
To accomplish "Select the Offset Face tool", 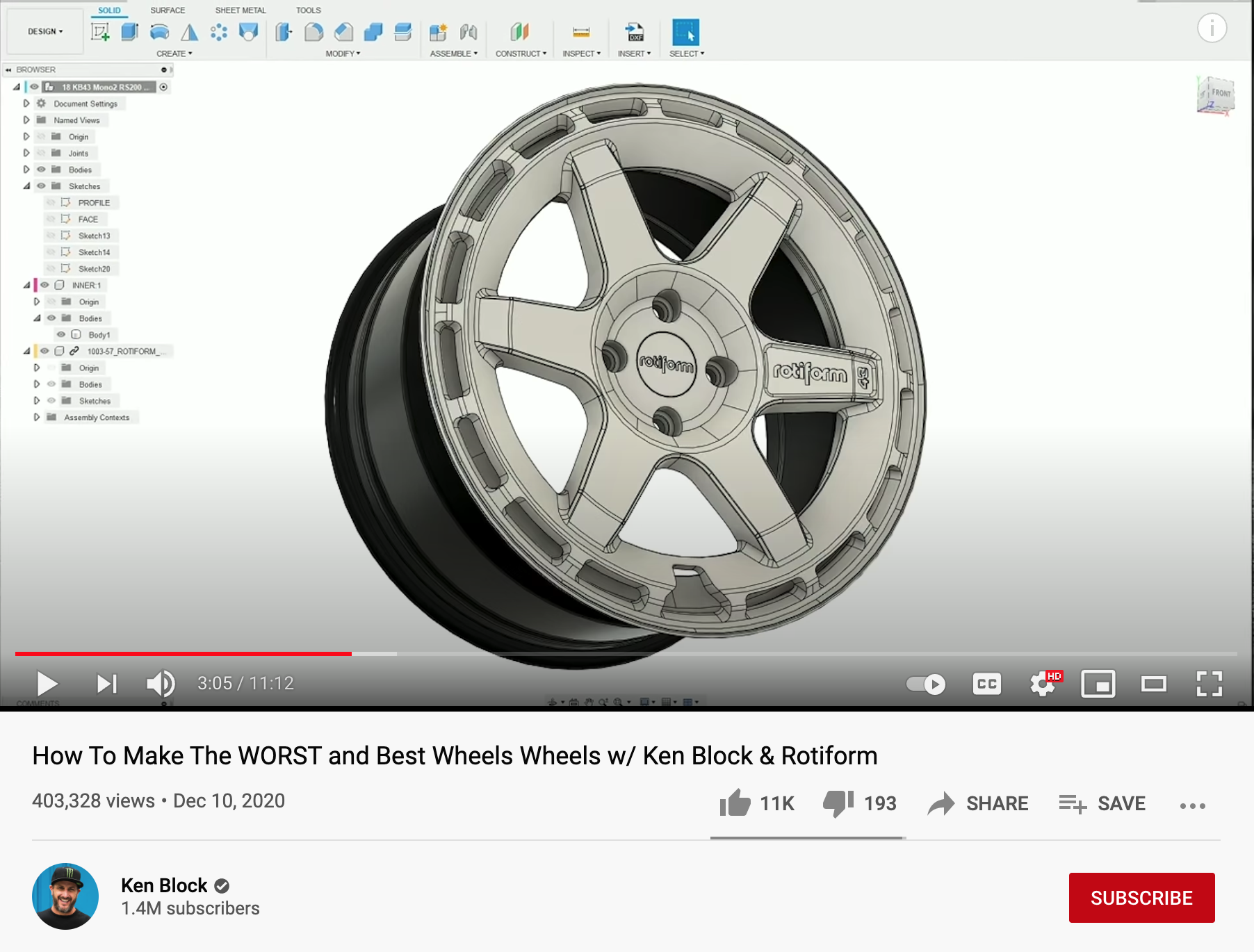I will pyautogui.click(x=403, y=32).
